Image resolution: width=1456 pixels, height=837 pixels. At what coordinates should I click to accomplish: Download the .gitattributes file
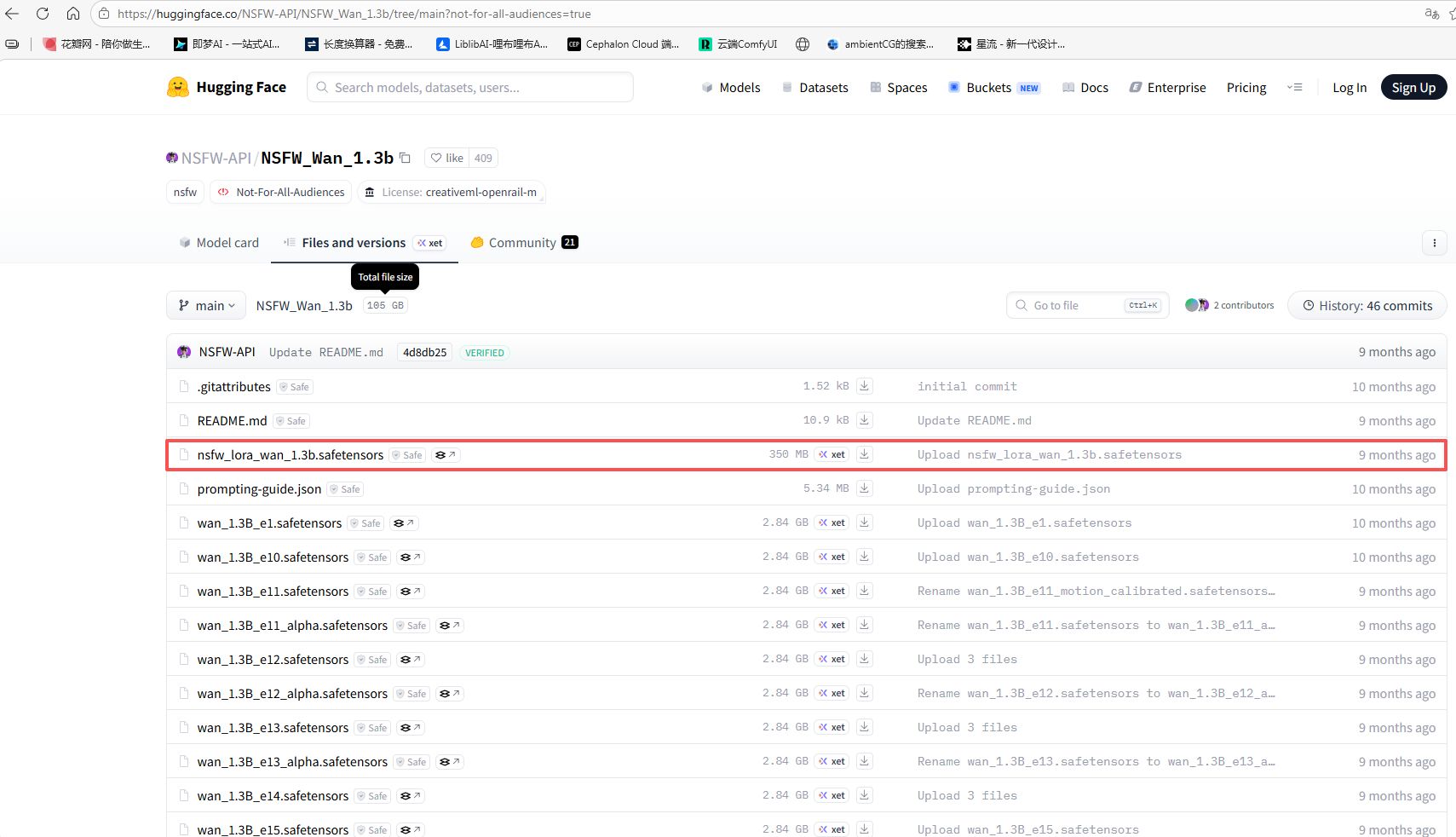(x=864, y=386)
